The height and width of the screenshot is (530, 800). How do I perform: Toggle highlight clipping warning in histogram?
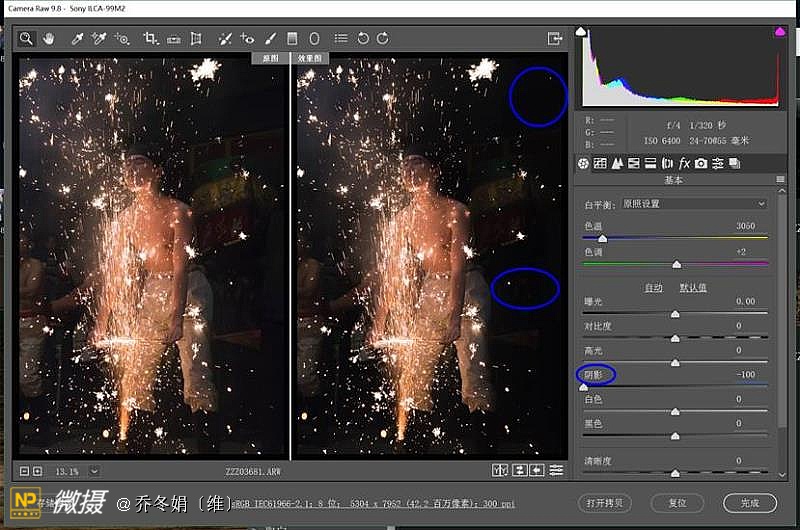(778, 32)
